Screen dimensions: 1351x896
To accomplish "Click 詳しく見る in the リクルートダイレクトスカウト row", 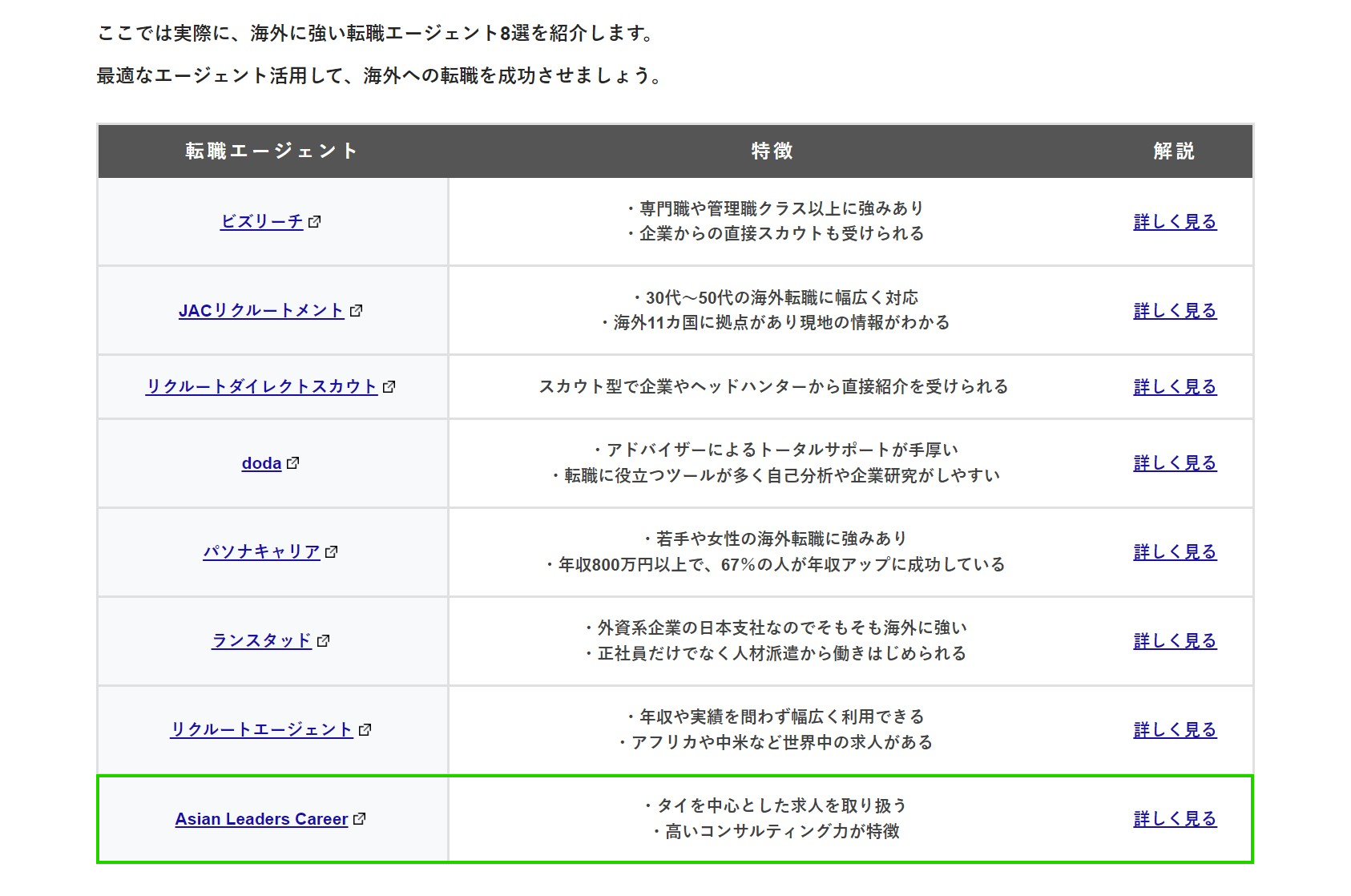I will tap(1175, 386).
